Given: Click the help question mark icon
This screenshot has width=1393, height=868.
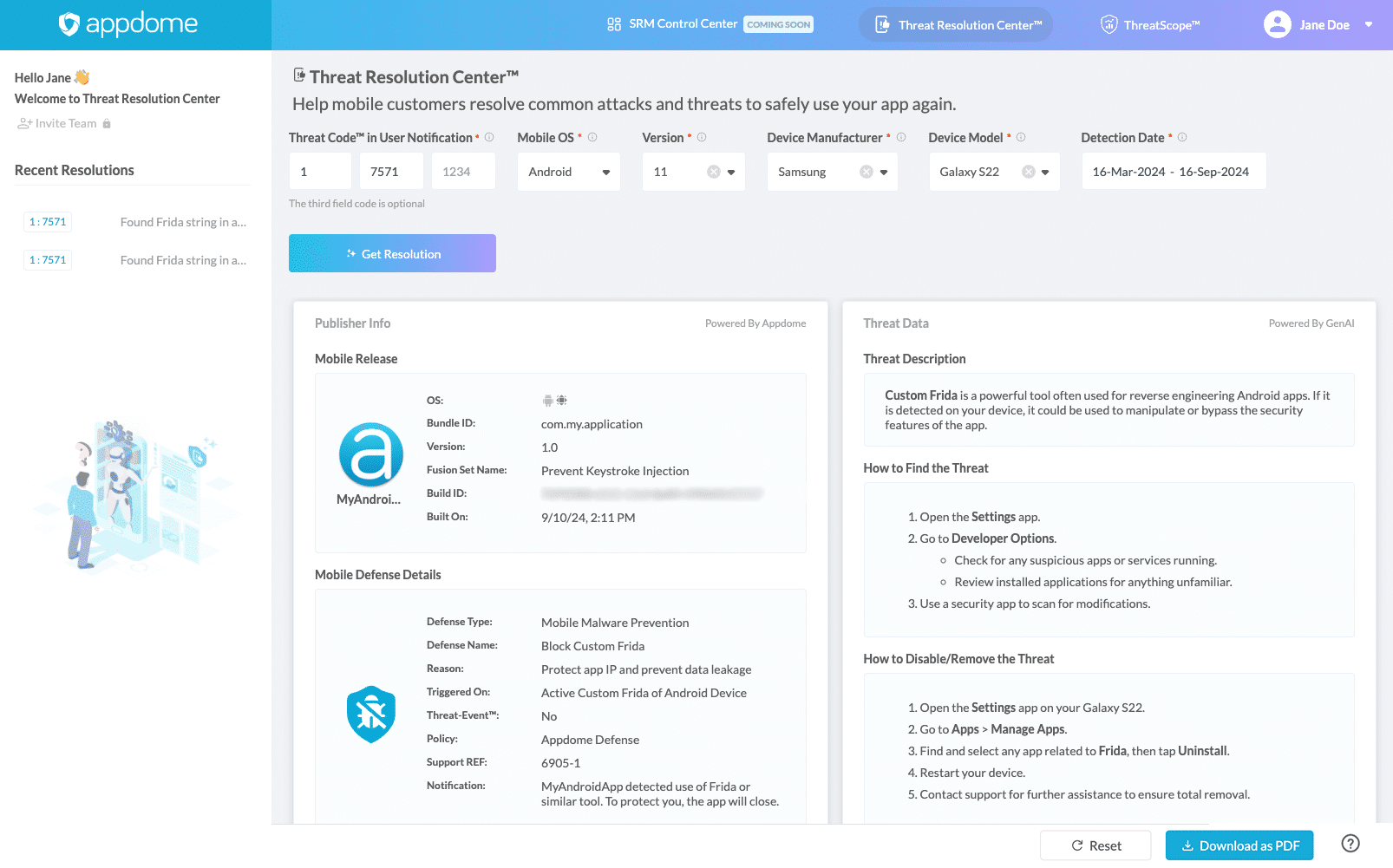Looking at the screenshot, I should (x=1350, y=843).
